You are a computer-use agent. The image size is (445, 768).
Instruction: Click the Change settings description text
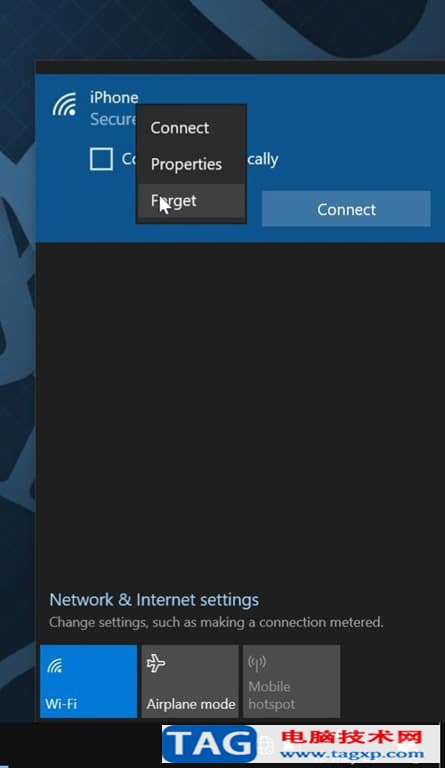pyautogui.click(x=216, y=622)
